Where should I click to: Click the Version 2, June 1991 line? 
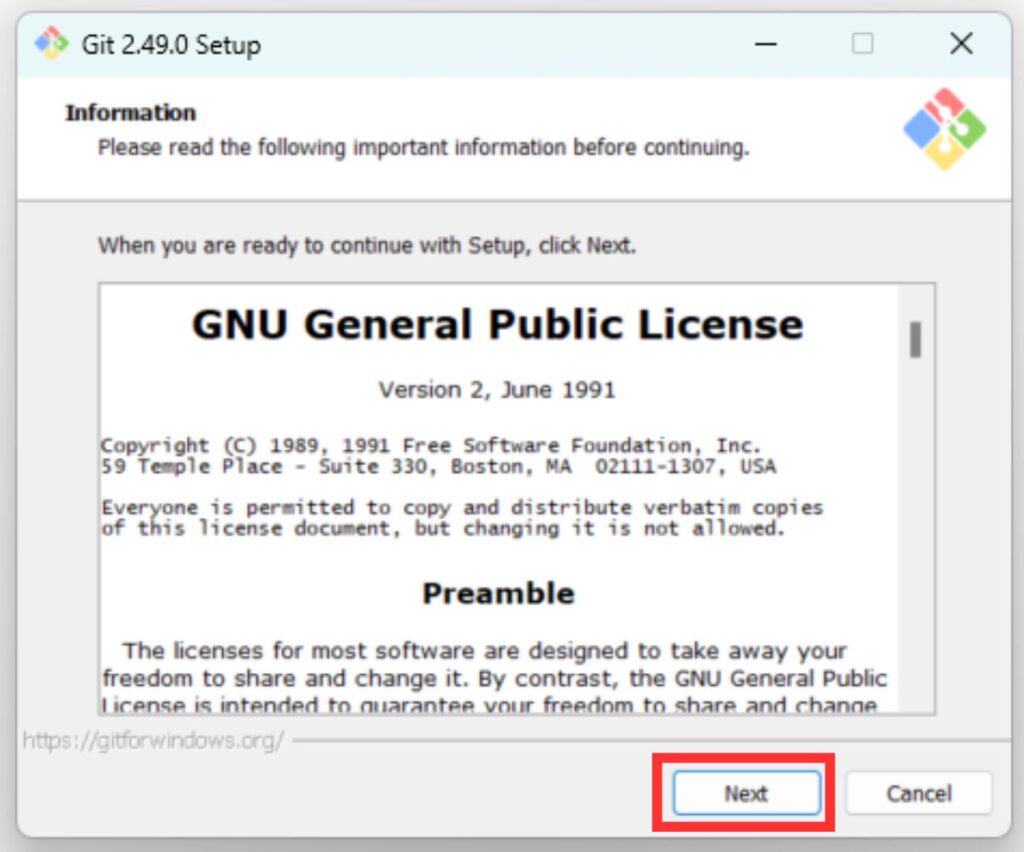coord(497,390)
